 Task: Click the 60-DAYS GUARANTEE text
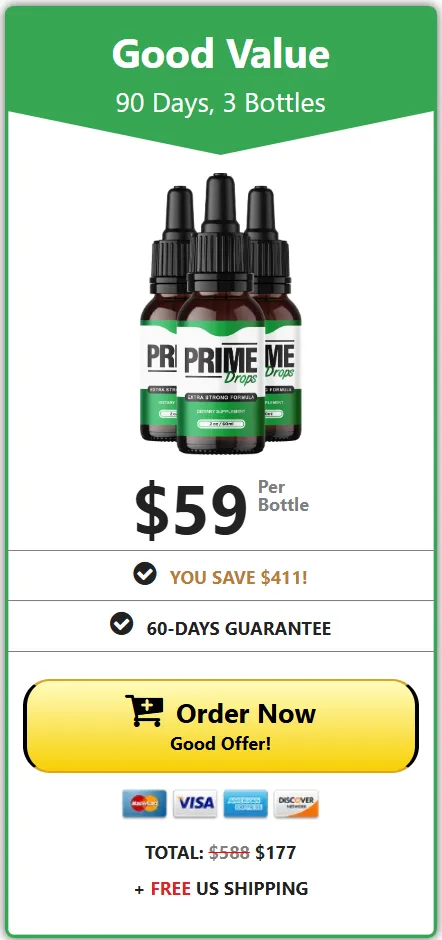coord(239,628)
